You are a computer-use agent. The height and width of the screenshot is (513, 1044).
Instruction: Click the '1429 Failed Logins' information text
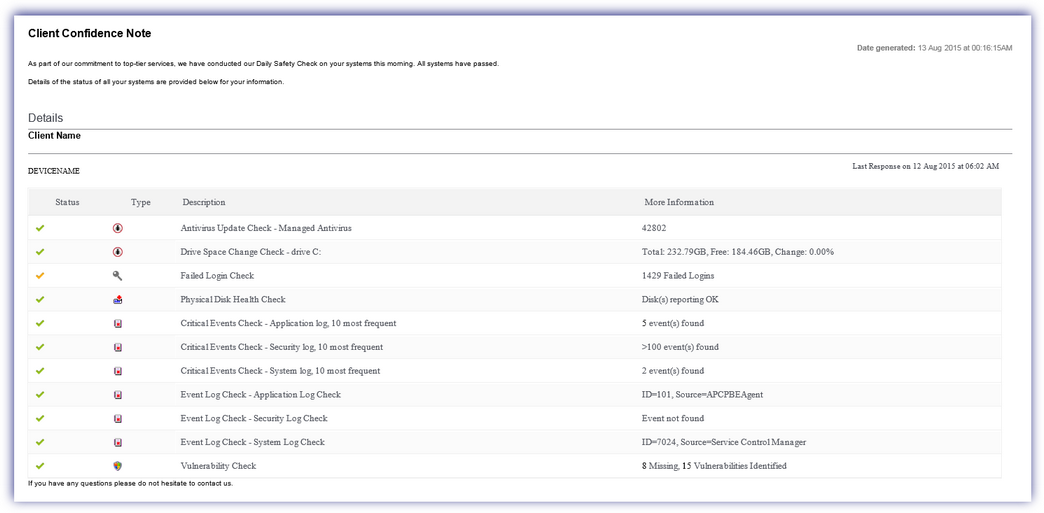point(679,276)
